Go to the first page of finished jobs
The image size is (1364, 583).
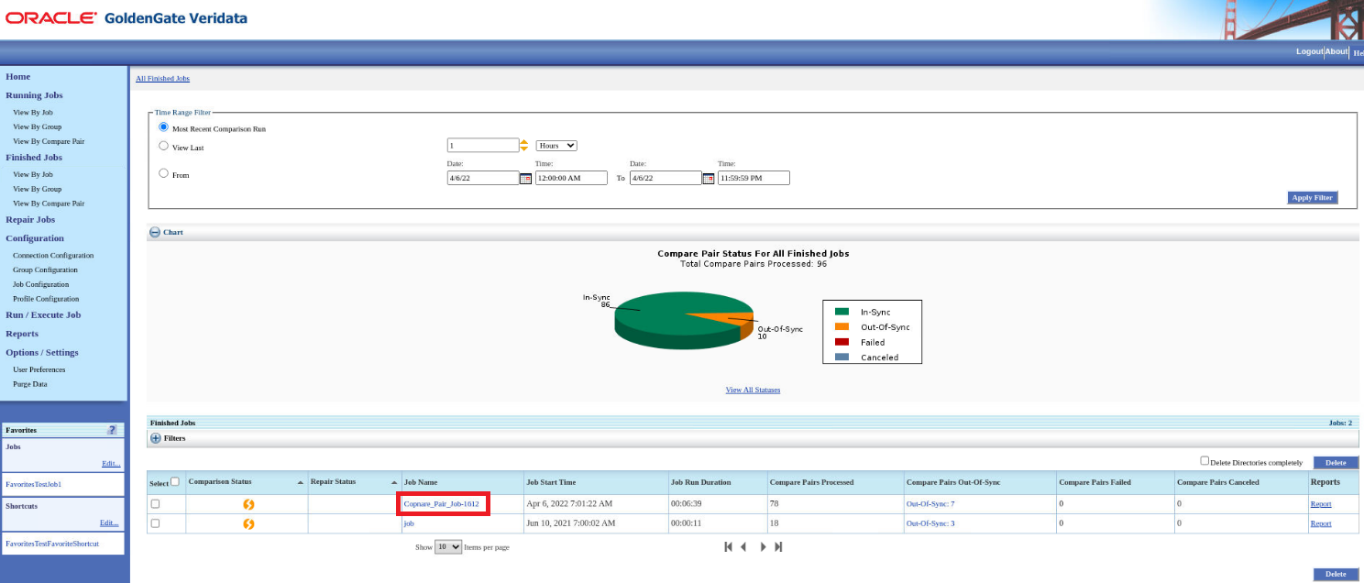[x=728, y=547]
